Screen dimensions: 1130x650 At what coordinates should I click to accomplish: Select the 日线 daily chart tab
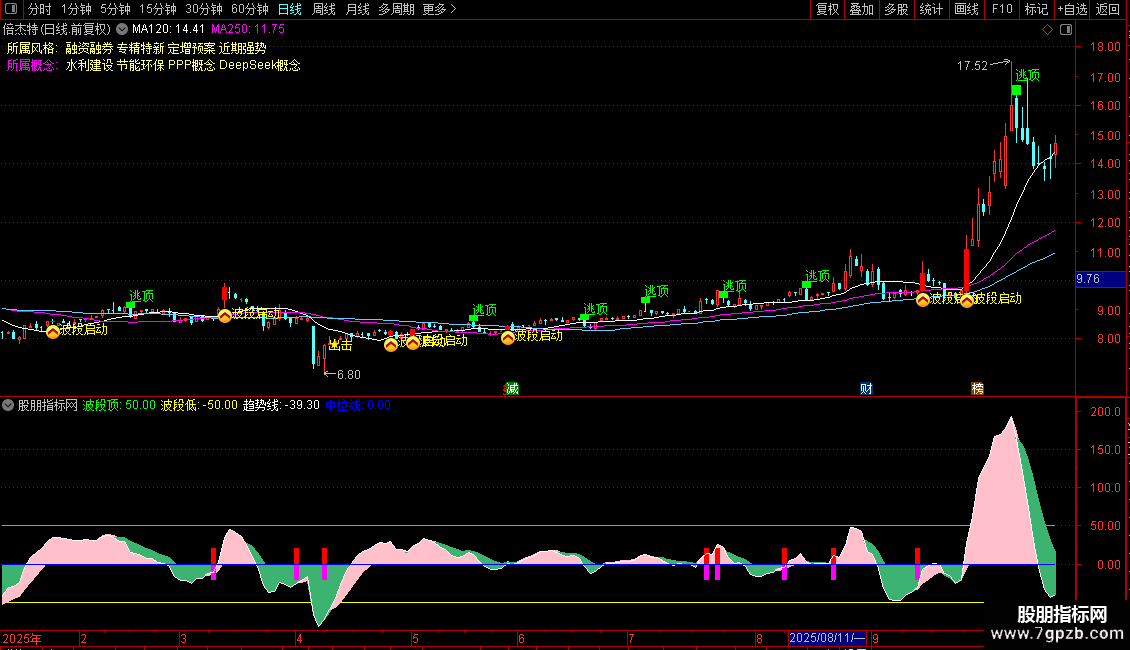coord(290,9)
